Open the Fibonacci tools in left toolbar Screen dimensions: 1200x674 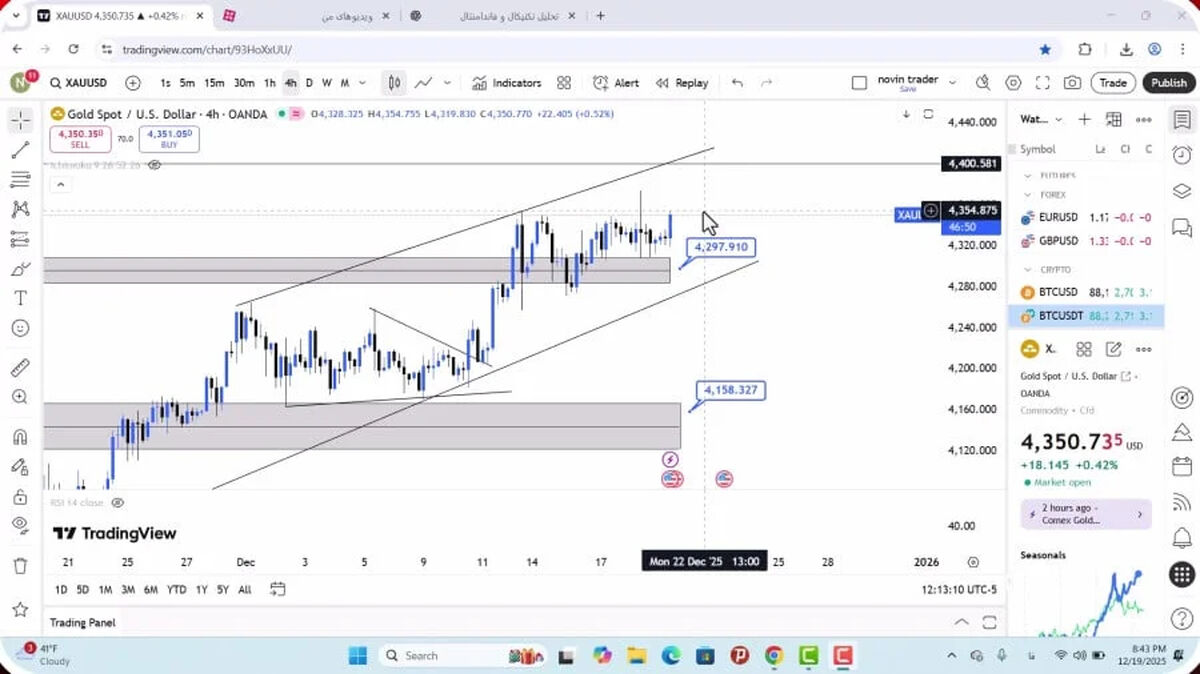[x=20, y=179]
